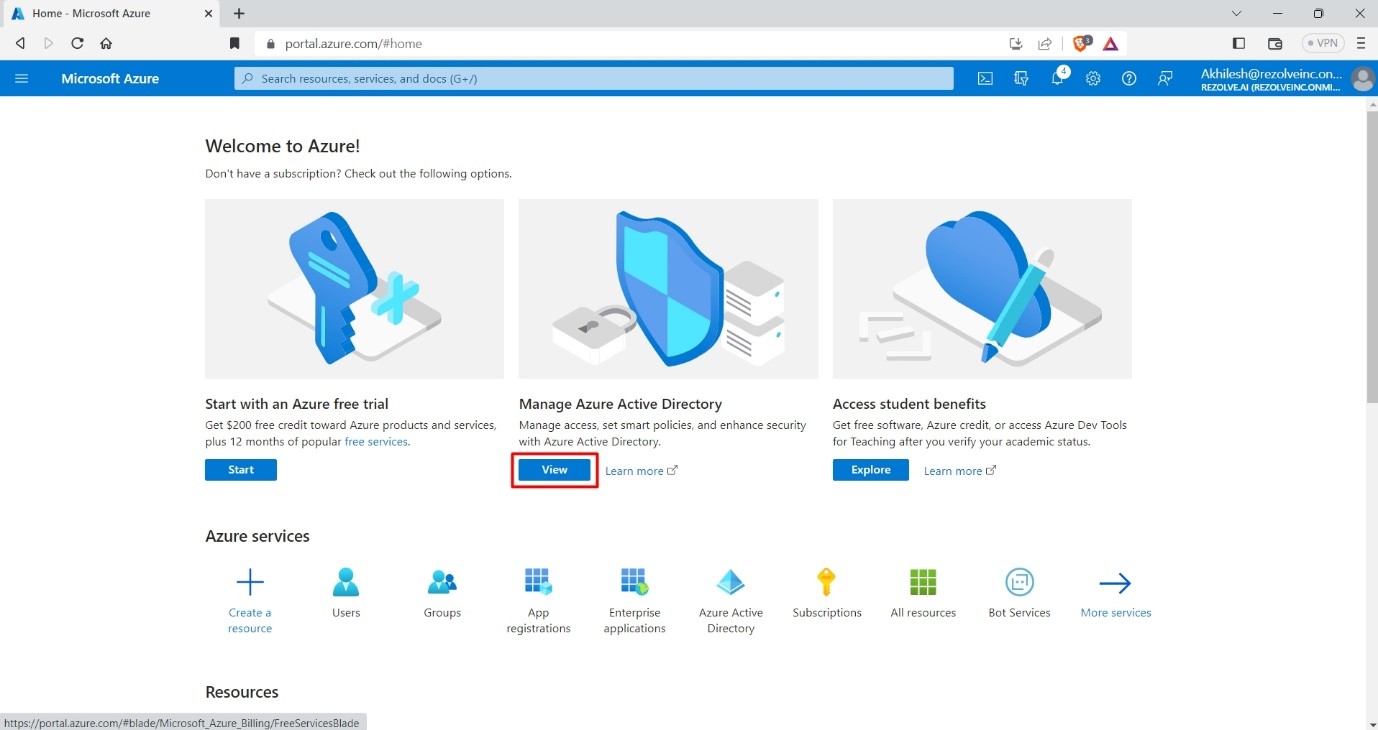Open the notifications bell
Image resolution: width=1378 pixels, height=730 pixels.
click(x=1057, y=78)
